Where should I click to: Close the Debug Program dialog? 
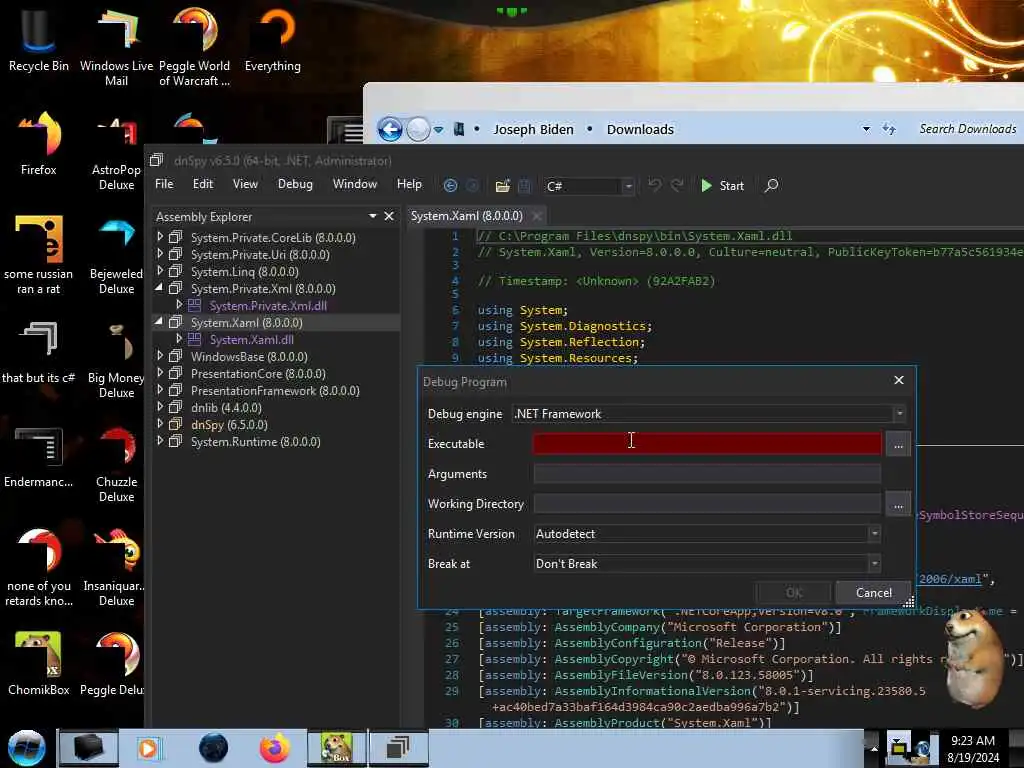(899, 380)
